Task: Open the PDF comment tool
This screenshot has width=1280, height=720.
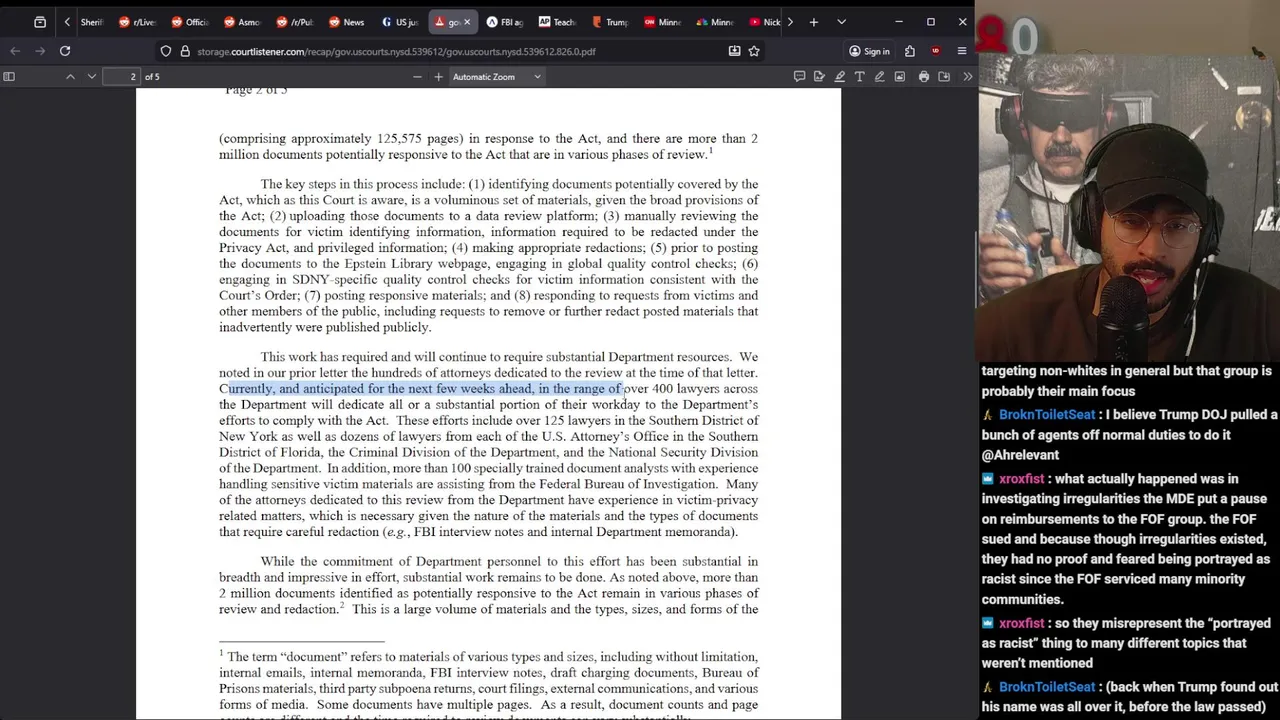Action: (799, 77)
